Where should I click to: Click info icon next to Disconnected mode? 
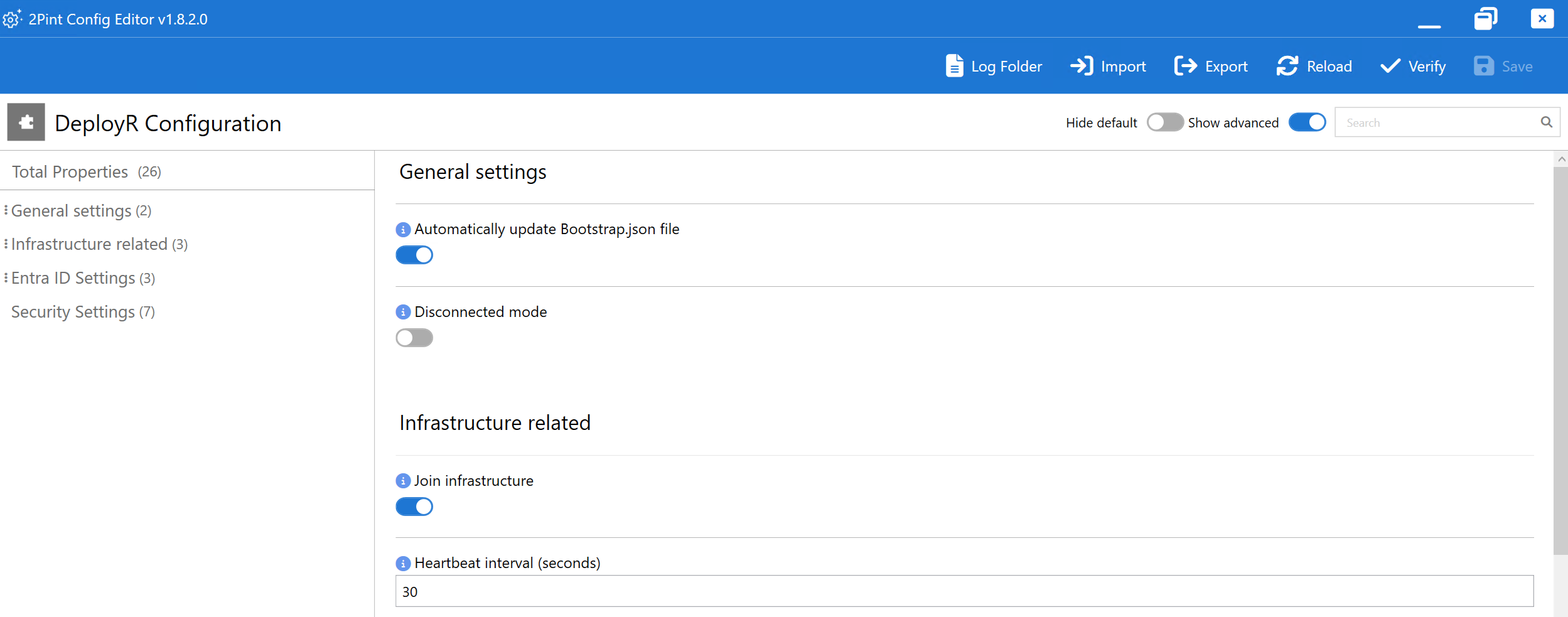tap(403, 312)
